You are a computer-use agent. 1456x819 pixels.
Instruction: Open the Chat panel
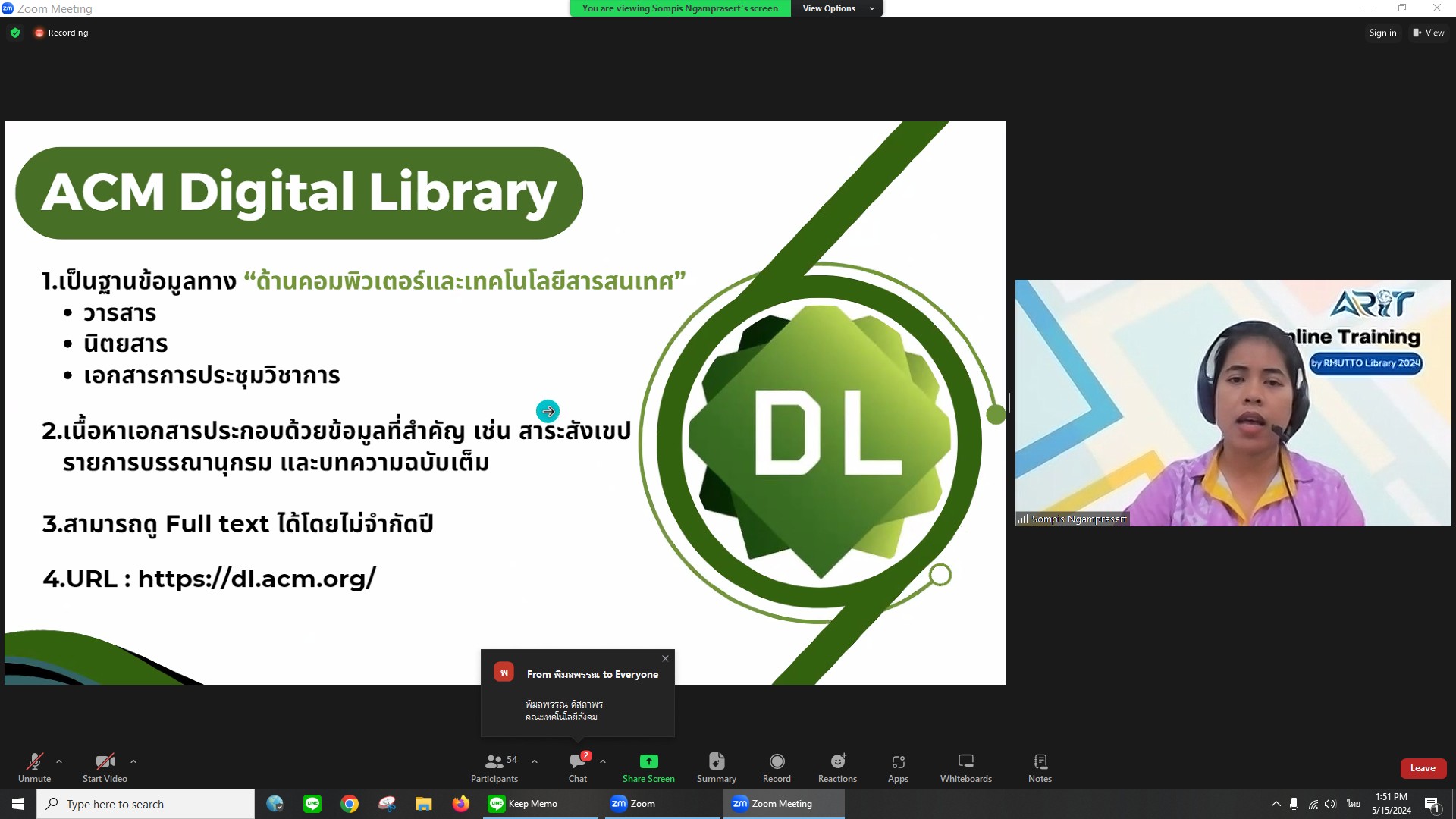click(578, 767)
